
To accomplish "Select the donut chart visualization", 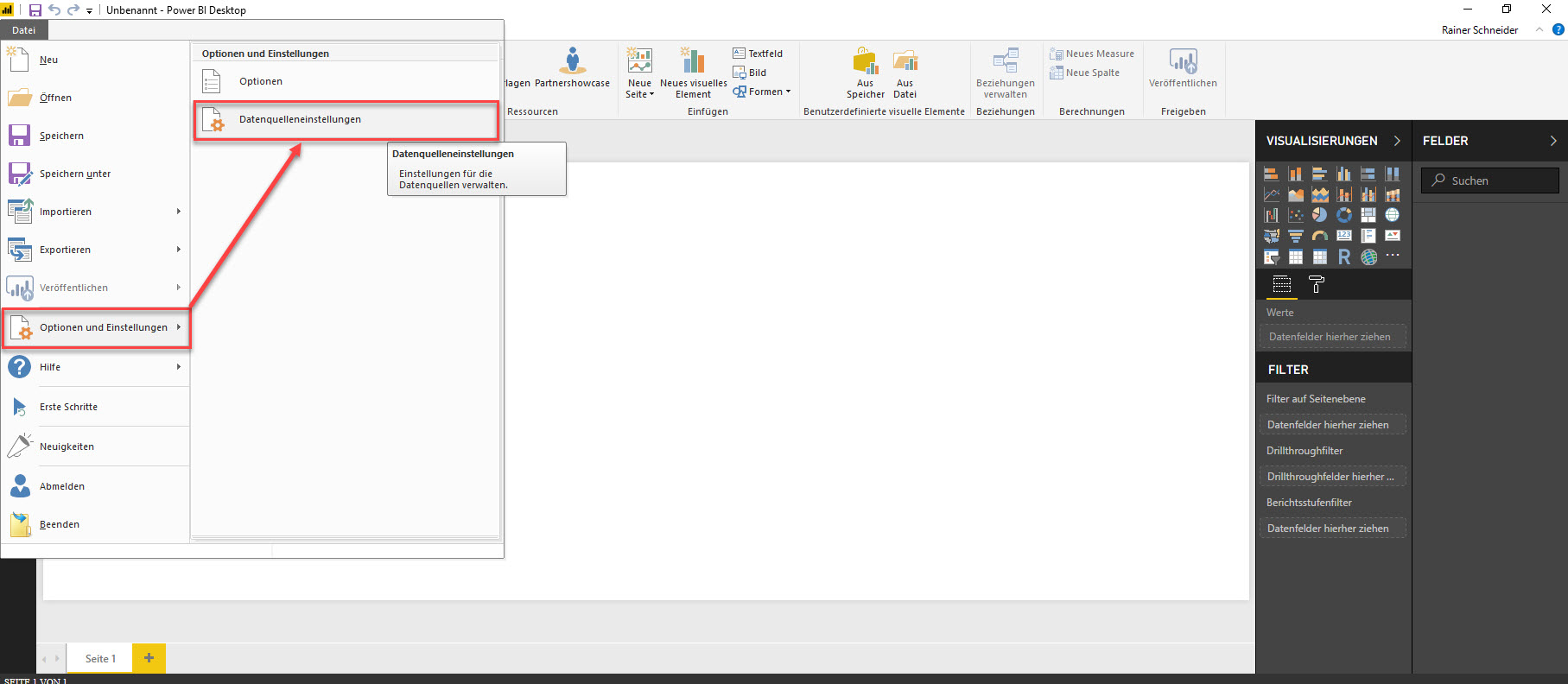I will tap(1344, 215).
